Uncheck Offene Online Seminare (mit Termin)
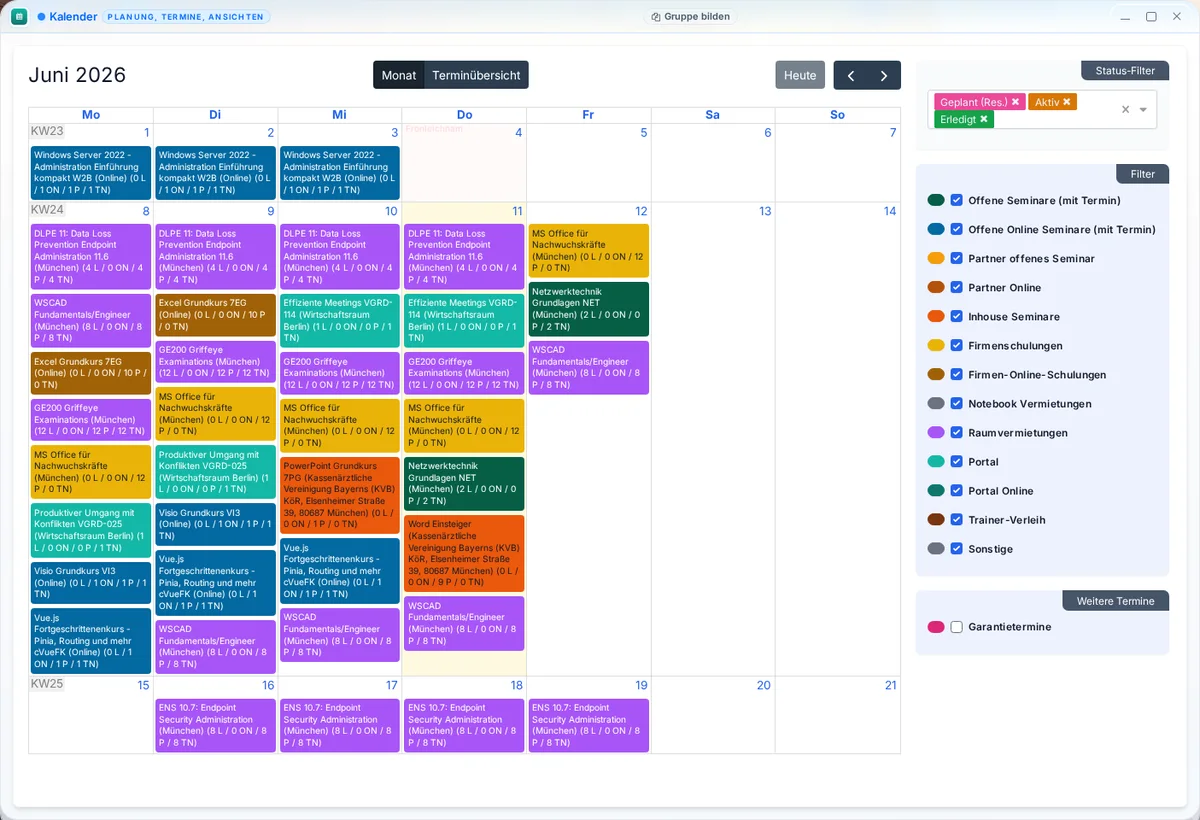The height and width of the screenshot is (820, 1200). click(x=957, y=229)
